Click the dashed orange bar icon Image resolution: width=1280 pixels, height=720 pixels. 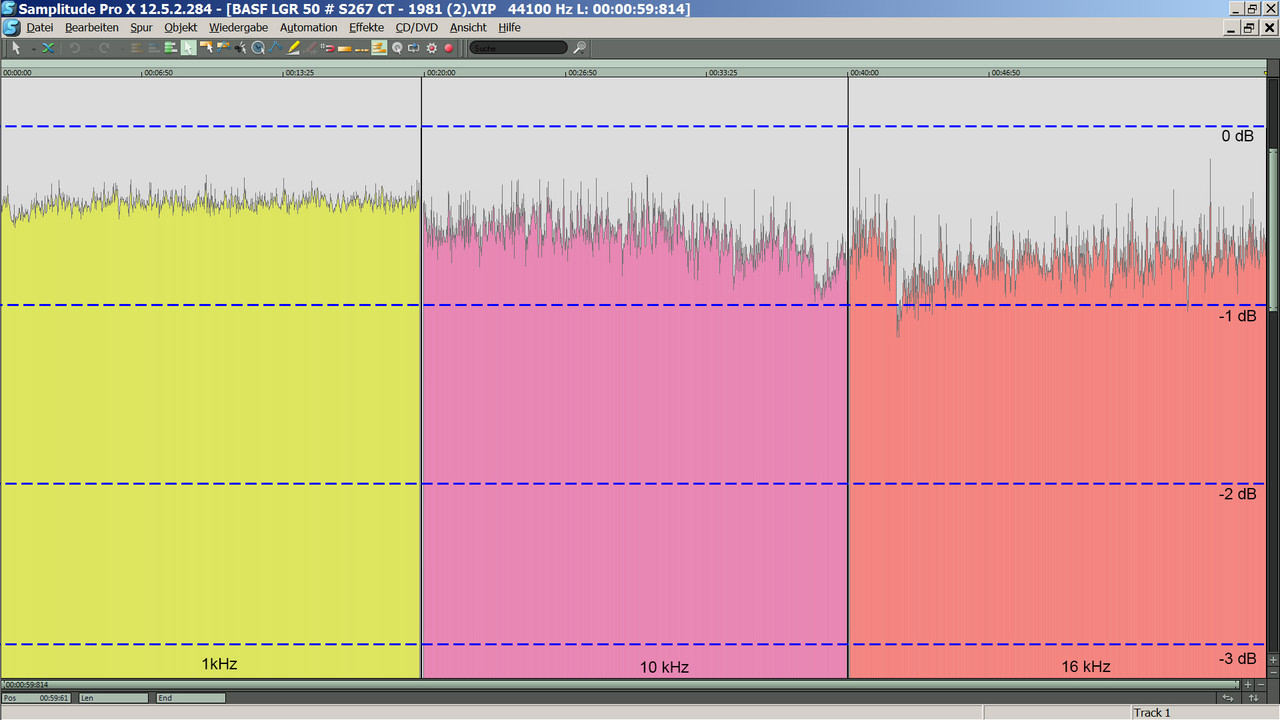click(361, 48)
